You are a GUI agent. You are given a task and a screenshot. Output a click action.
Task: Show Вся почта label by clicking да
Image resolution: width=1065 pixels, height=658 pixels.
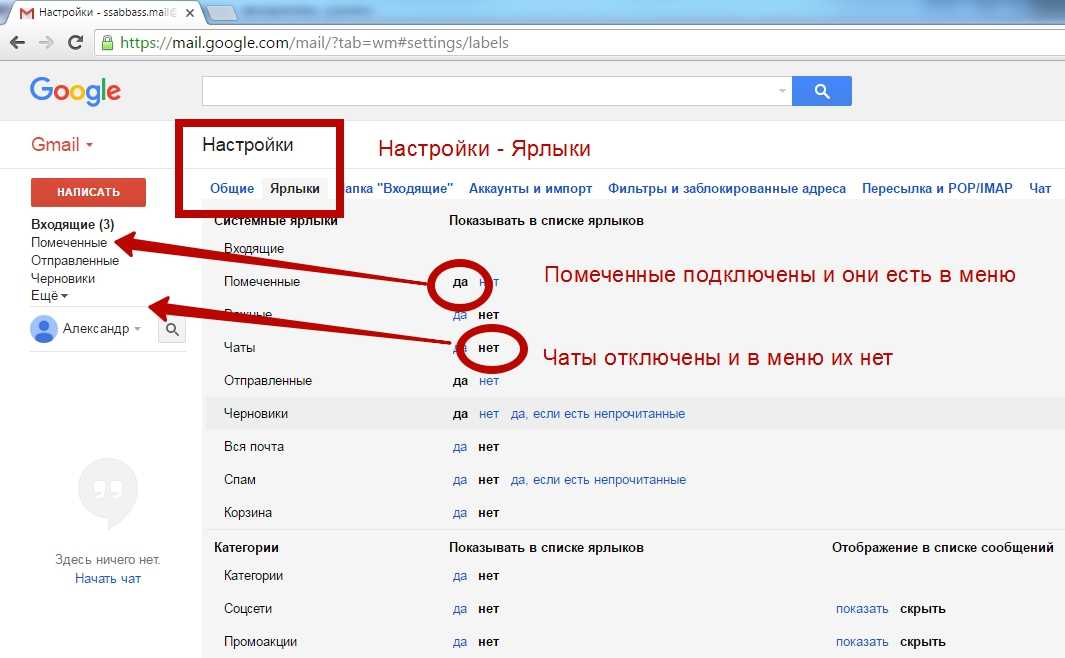[459, 447]
